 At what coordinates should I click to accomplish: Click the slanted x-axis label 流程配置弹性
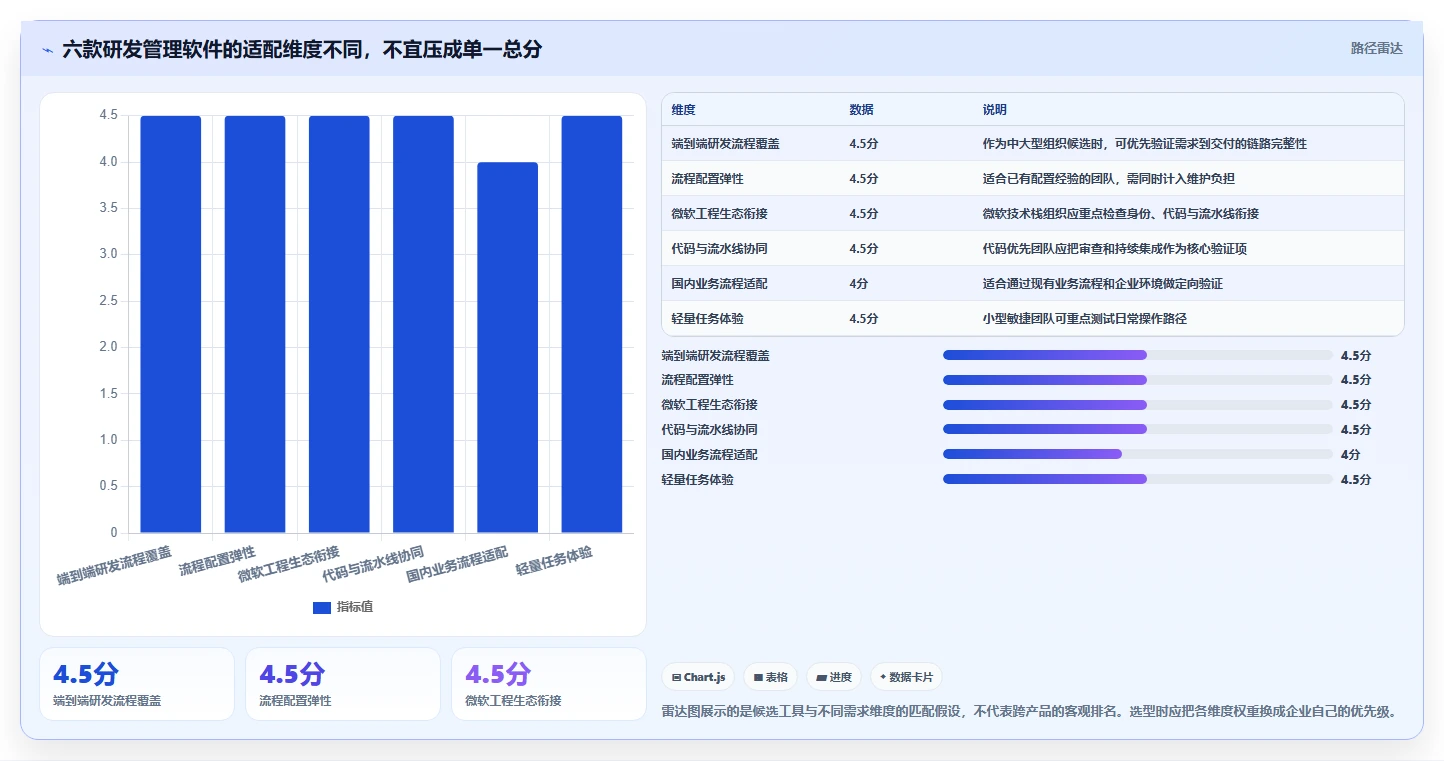218,561
